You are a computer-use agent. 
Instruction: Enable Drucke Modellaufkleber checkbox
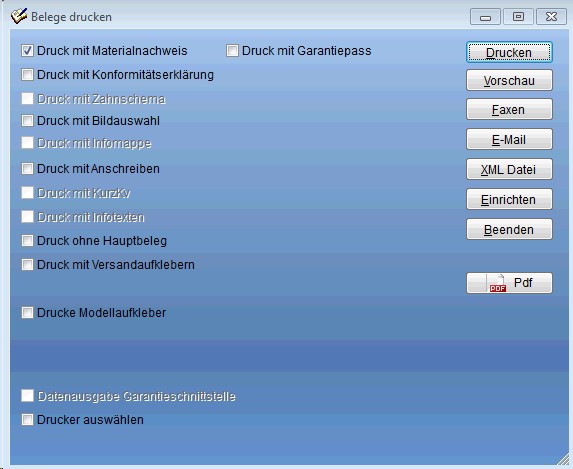coord(27,313)
